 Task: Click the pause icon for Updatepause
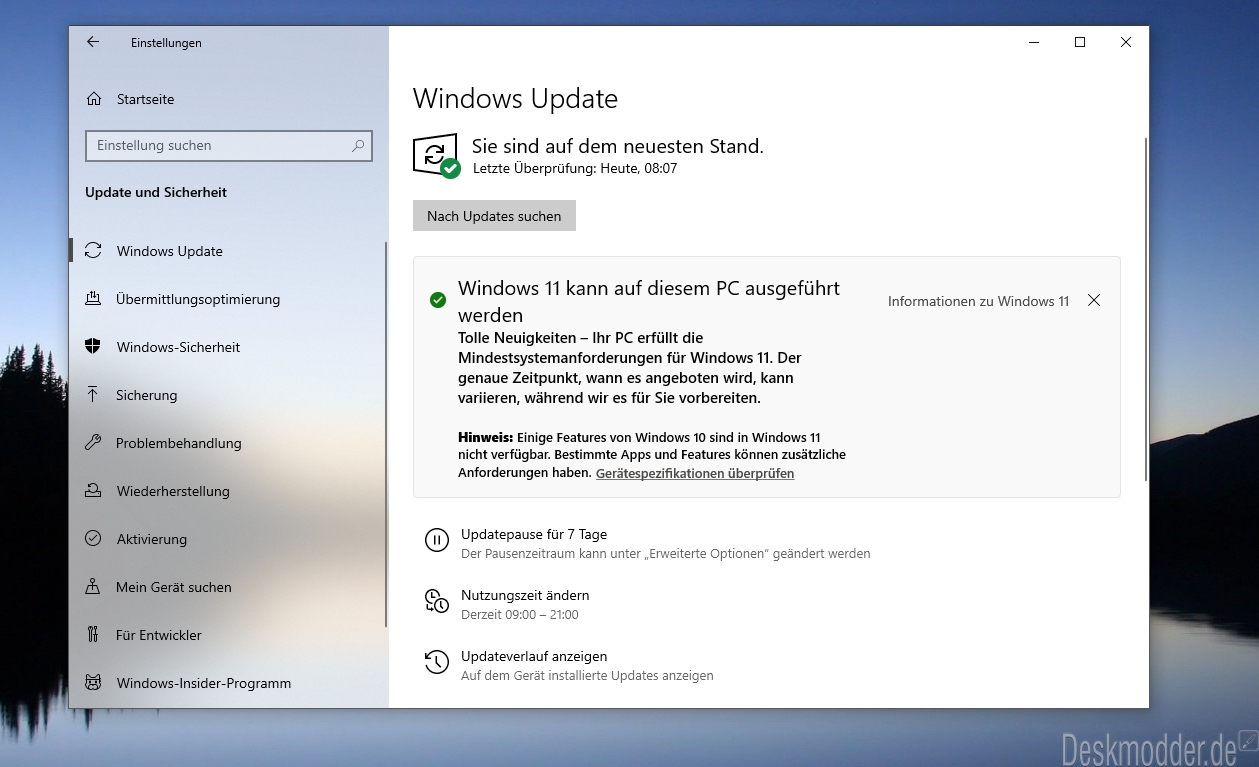pos(437,541)
